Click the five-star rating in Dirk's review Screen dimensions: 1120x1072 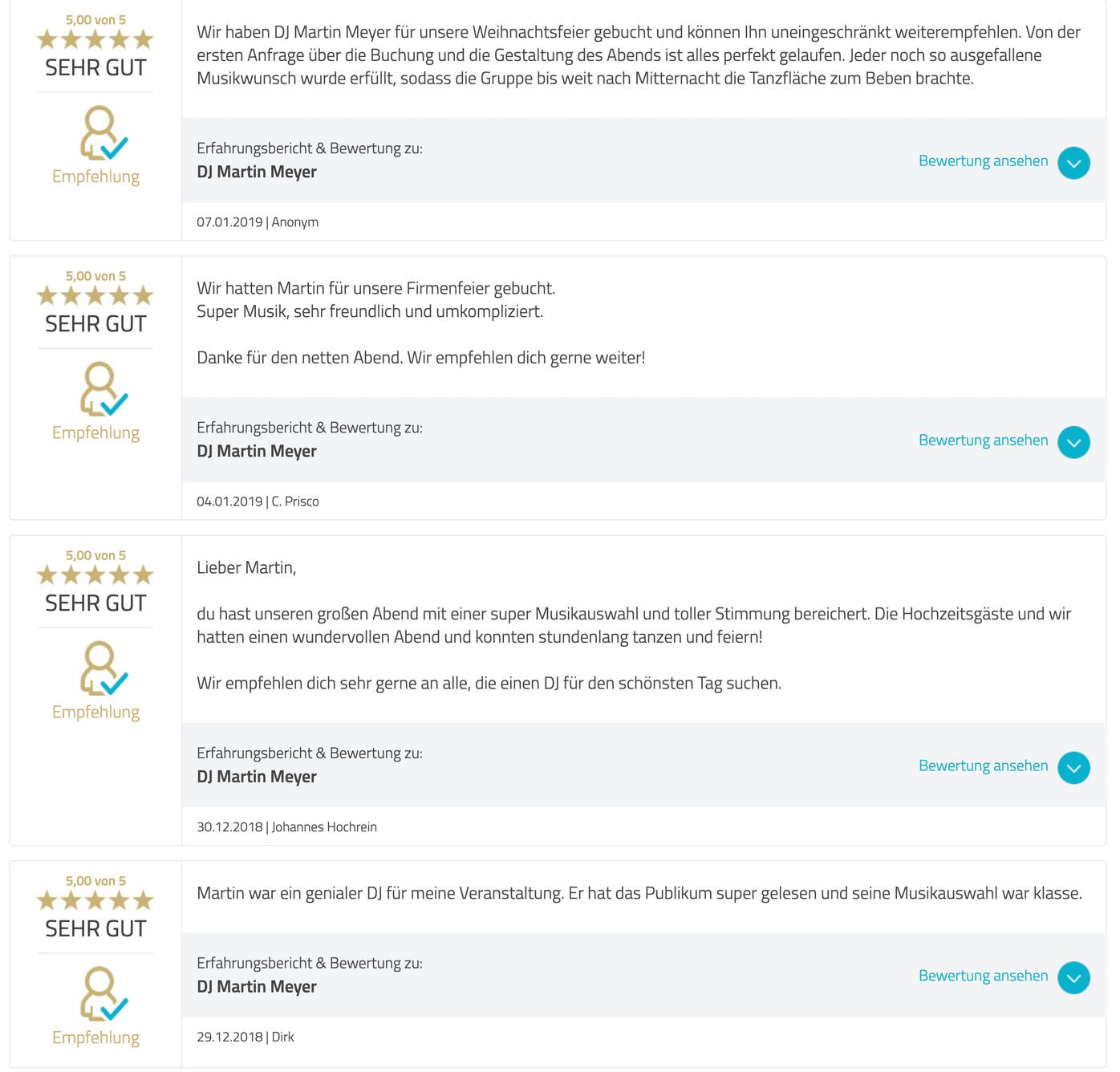point(95,901)
